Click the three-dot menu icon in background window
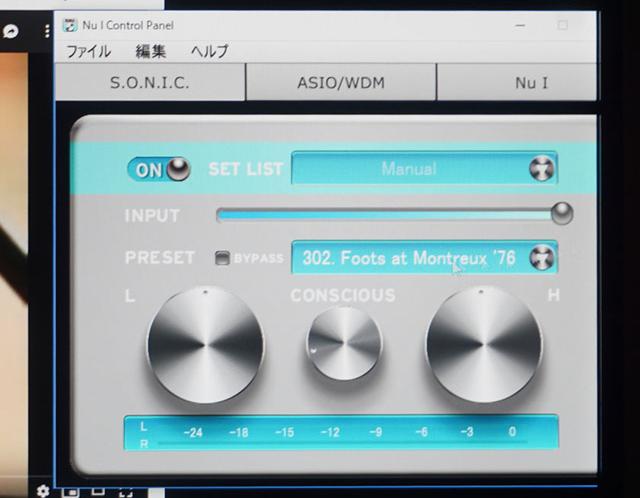This screenshot has width=640, height=498. pyautogui.click(x=47, y=31)
